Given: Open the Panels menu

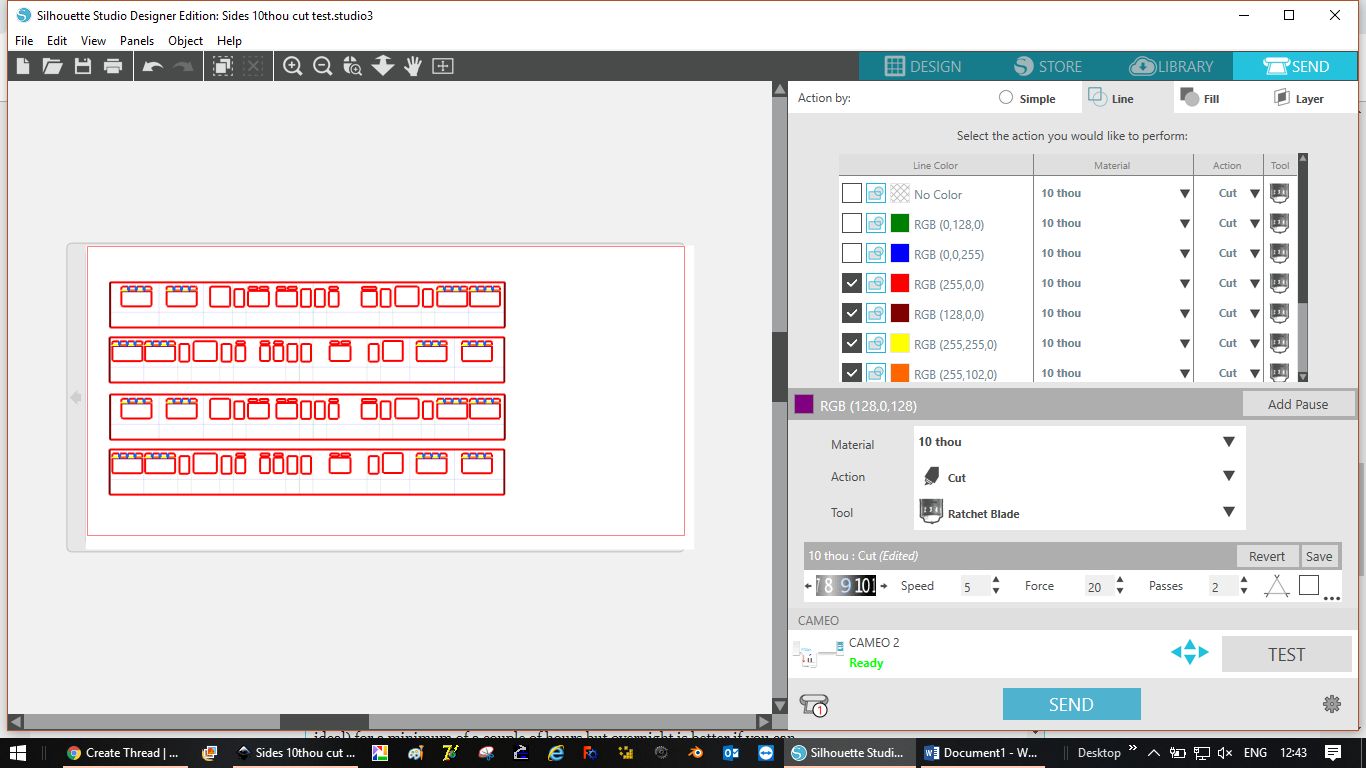Looking at the screenshot, I should coord(137,41).
